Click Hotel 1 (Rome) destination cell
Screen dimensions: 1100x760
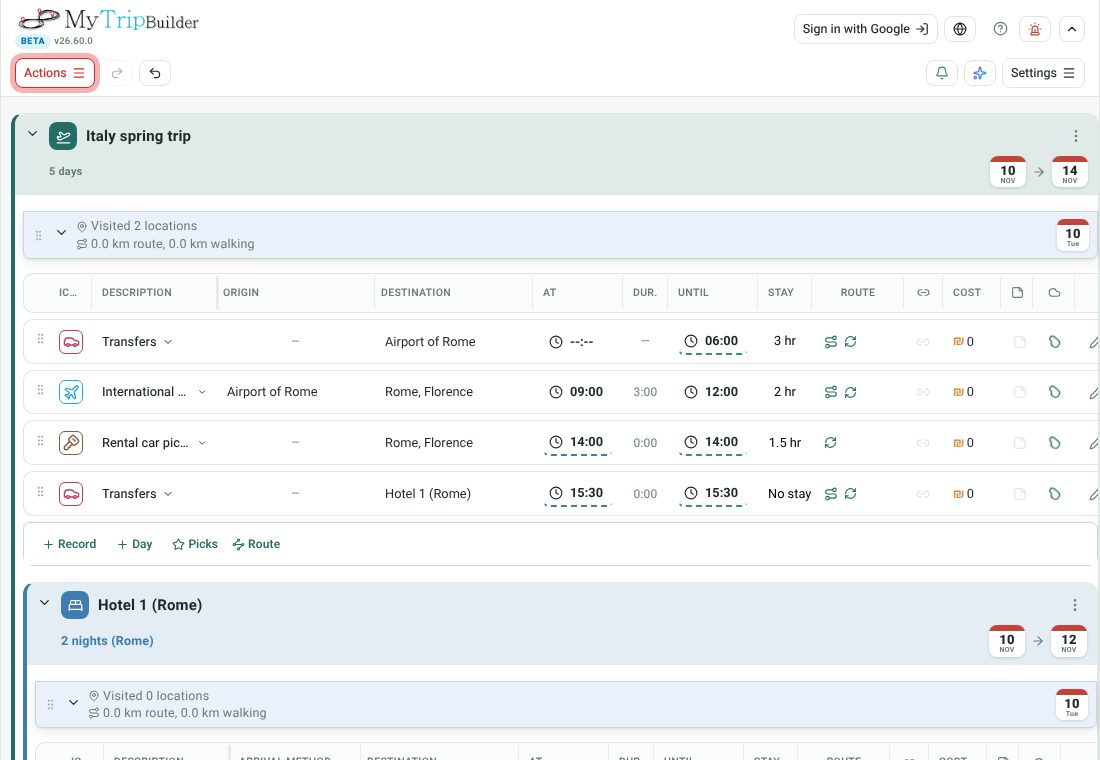(428, 494)
